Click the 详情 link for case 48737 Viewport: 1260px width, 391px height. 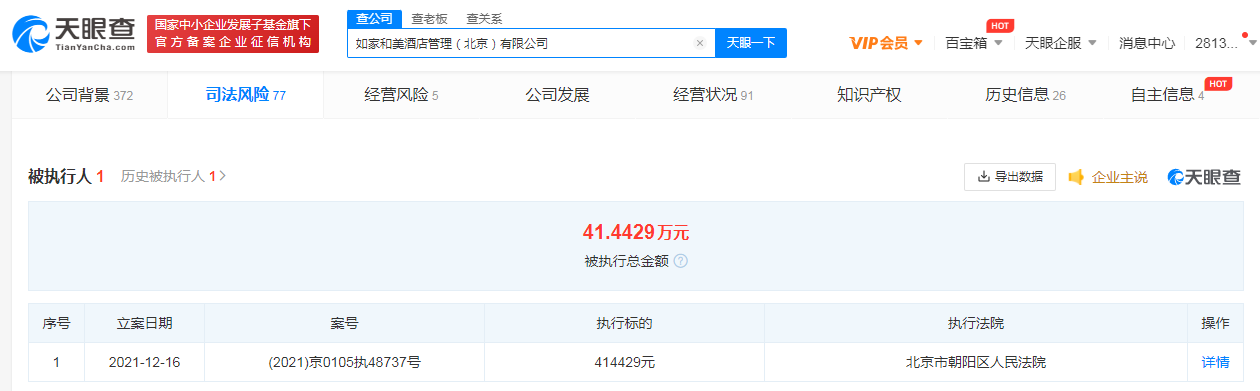[x=1215, y=362]
